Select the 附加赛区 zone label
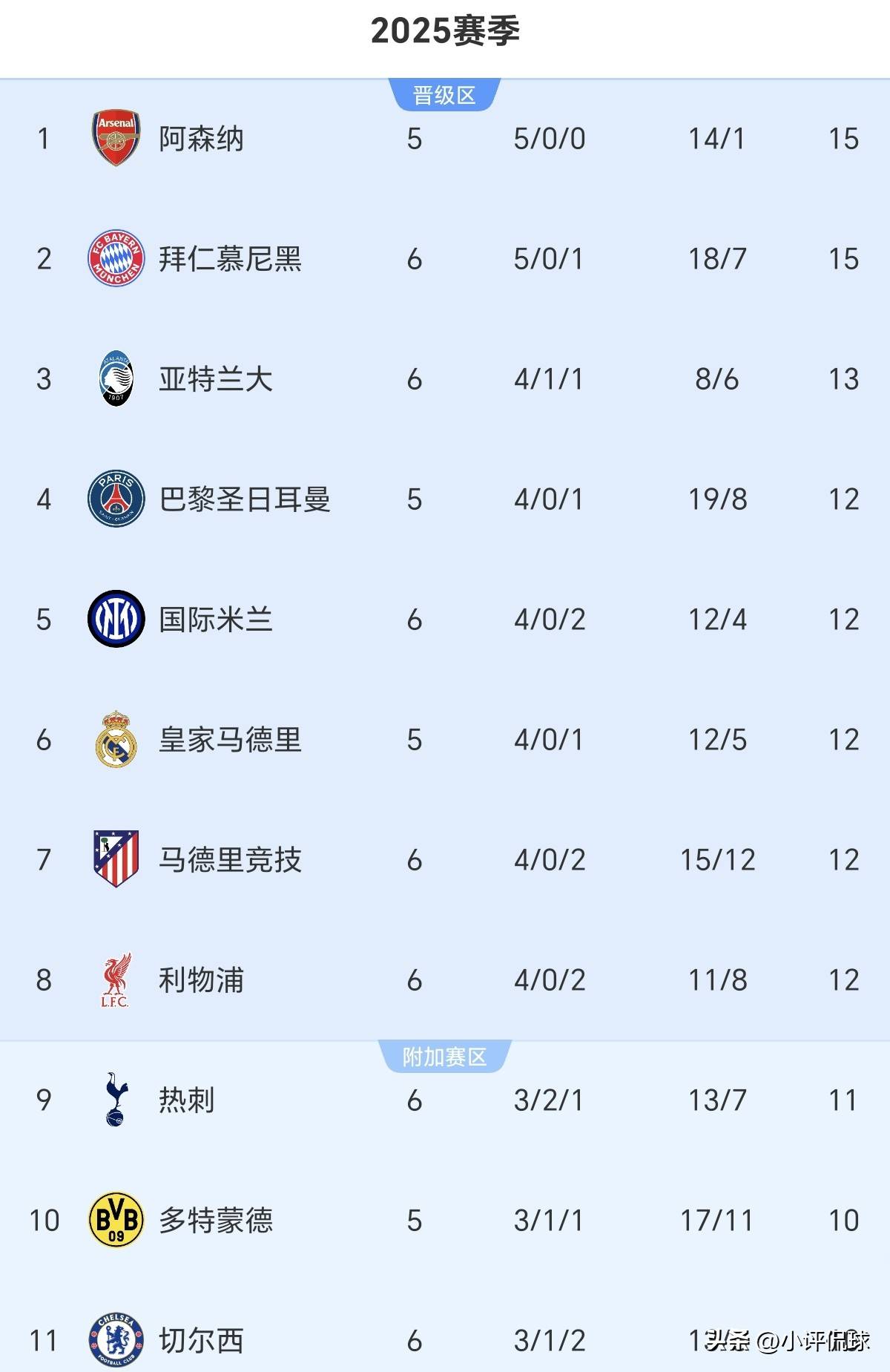 tap(444, 1057)
